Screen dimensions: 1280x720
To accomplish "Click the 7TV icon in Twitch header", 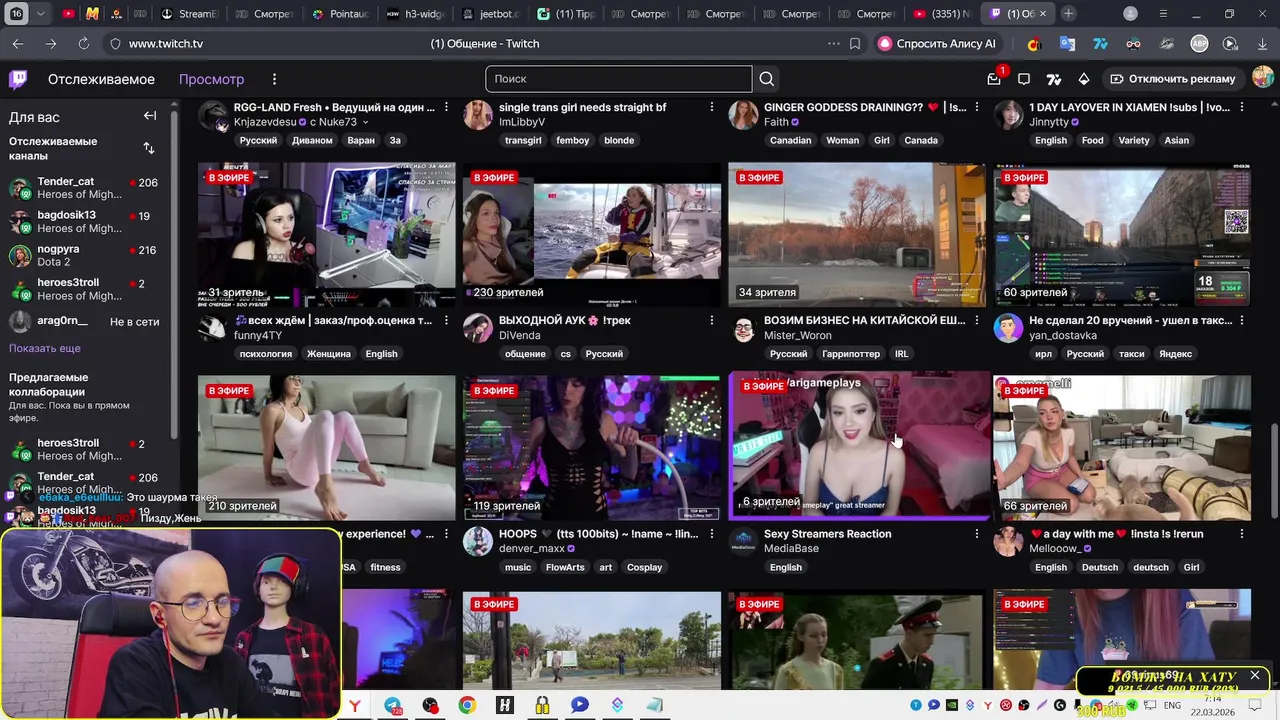I will click(1054, 79).
